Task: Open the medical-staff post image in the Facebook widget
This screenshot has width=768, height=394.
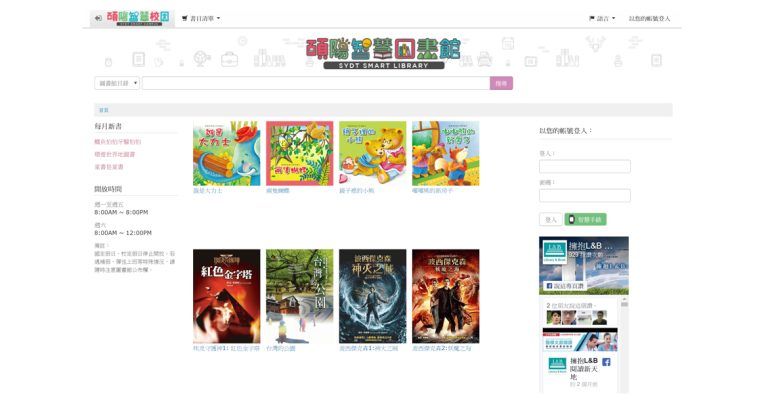Action: pos(580,340)
